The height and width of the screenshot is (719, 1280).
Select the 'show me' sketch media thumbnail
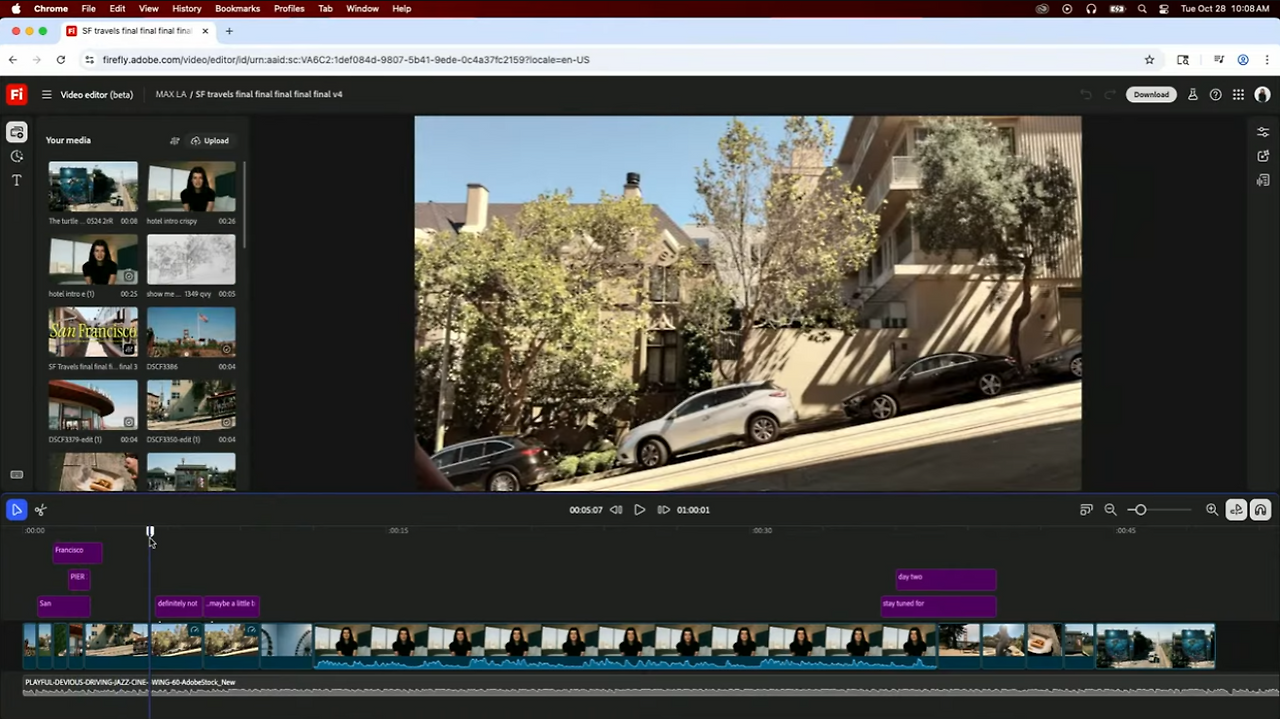191,260
